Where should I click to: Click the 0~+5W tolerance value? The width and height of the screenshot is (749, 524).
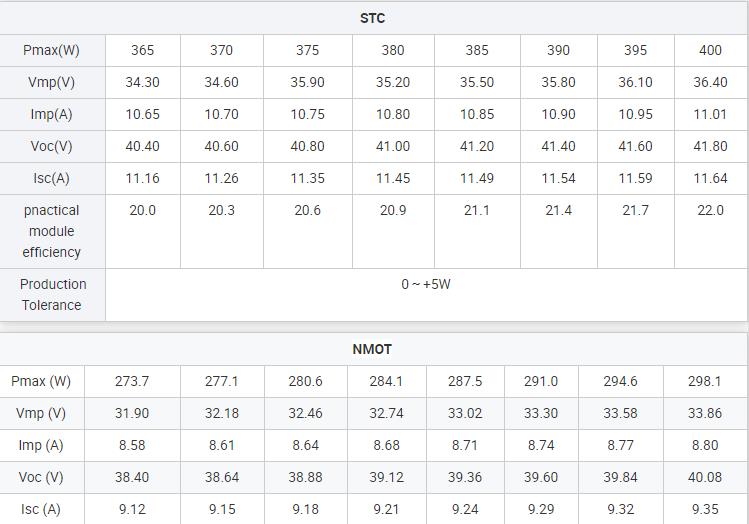[x=426, y=284]
